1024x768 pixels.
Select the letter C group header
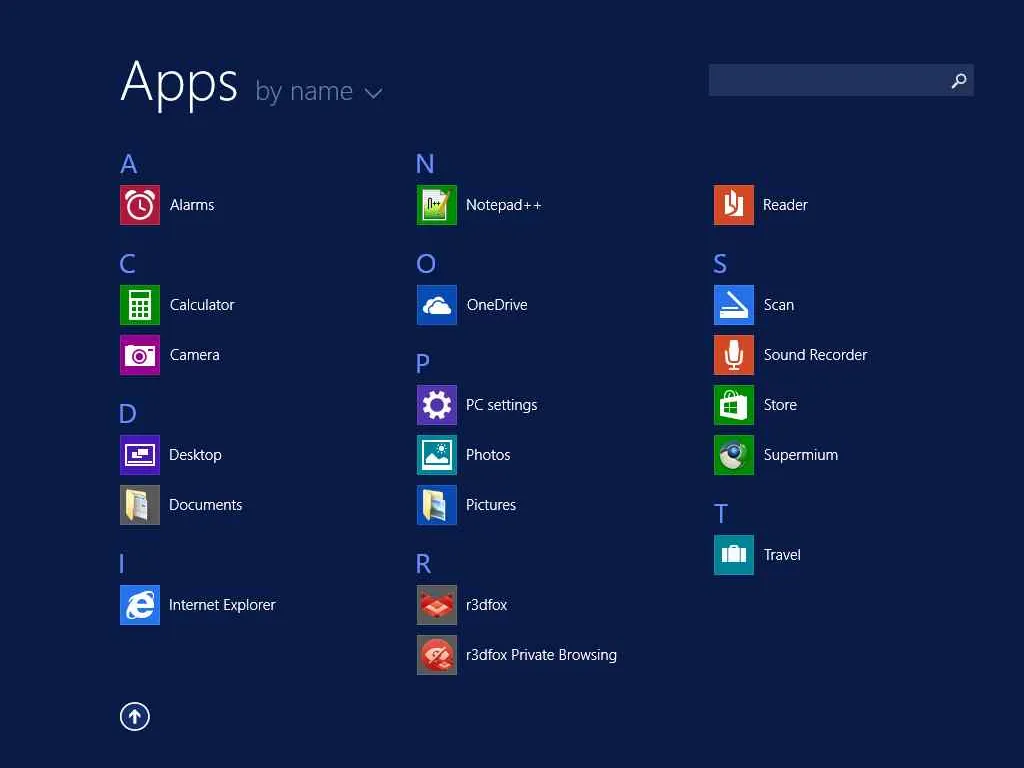tap(128, 264)
